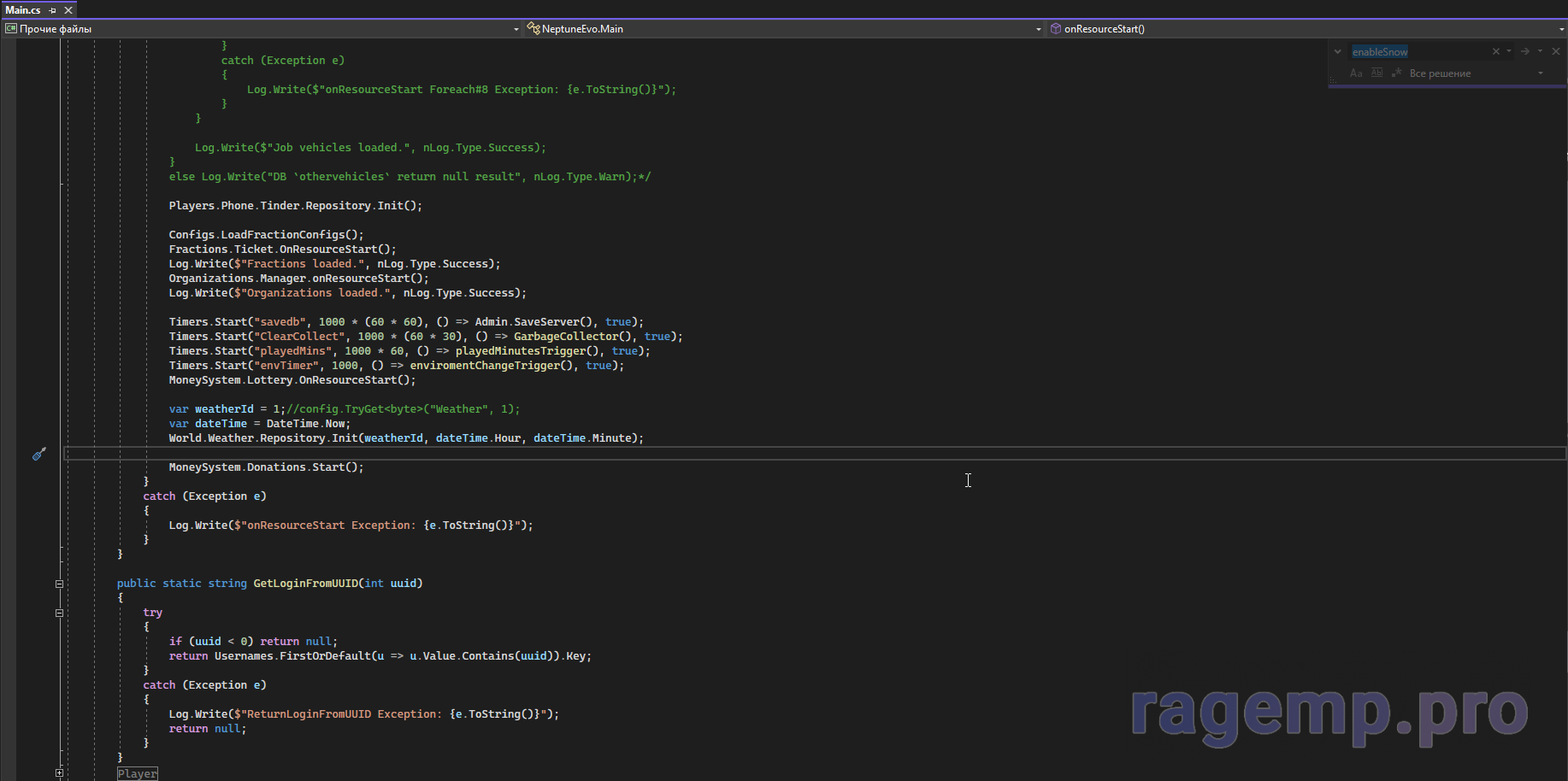This screenshot has width=1568, height=781.
Task: Click the class icon beside NeptuneEvo.Main
Action: coord(533,29)
